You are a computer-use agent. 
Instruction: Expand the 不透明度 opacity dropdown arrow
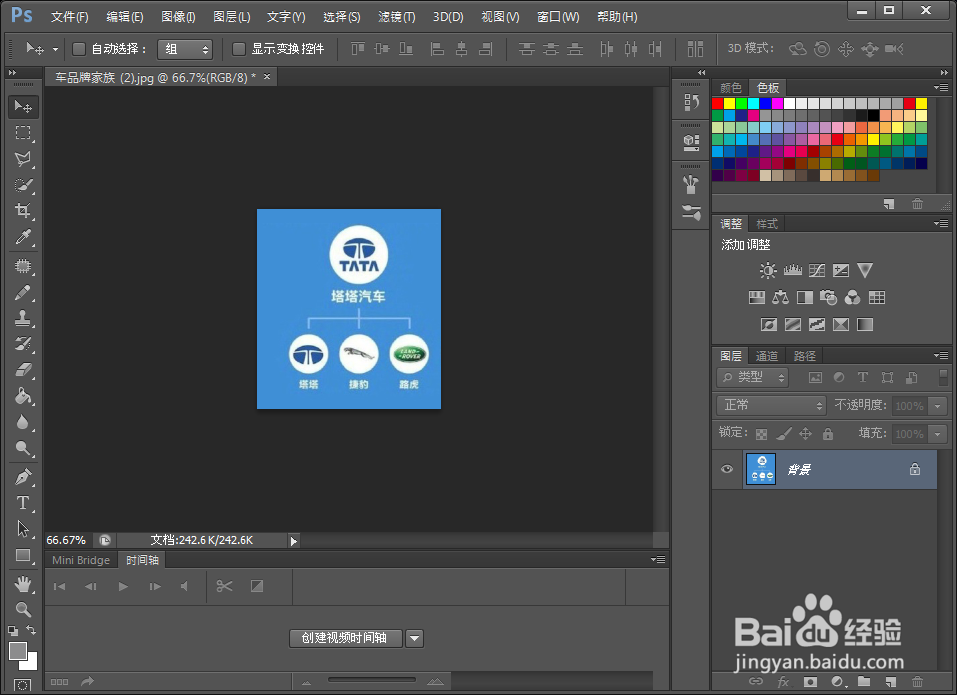(x=937, y=406)
